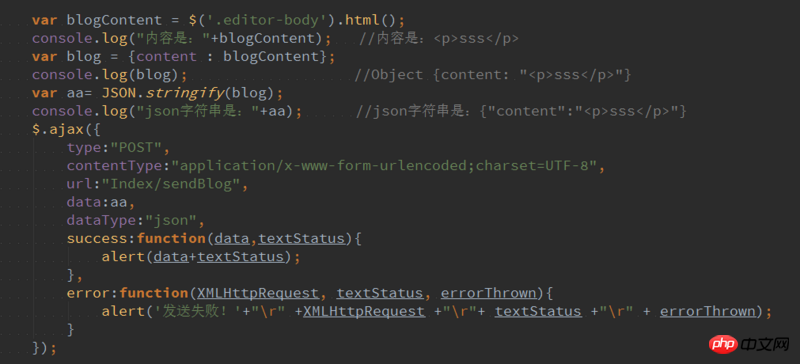
Task: Click the data:aa property line
Action: (x=97, y=203)
